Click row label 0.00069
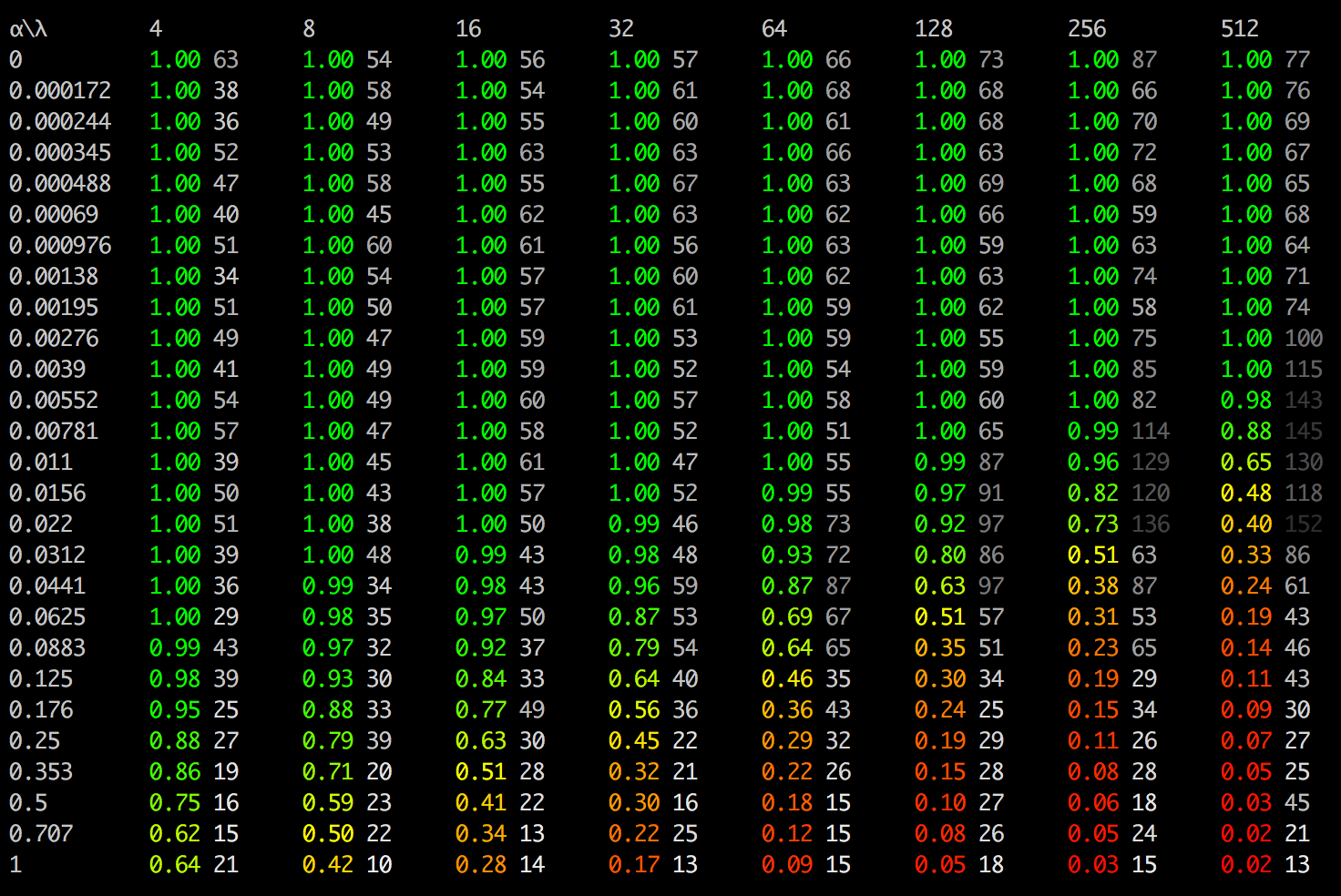 tap(54, 215)
